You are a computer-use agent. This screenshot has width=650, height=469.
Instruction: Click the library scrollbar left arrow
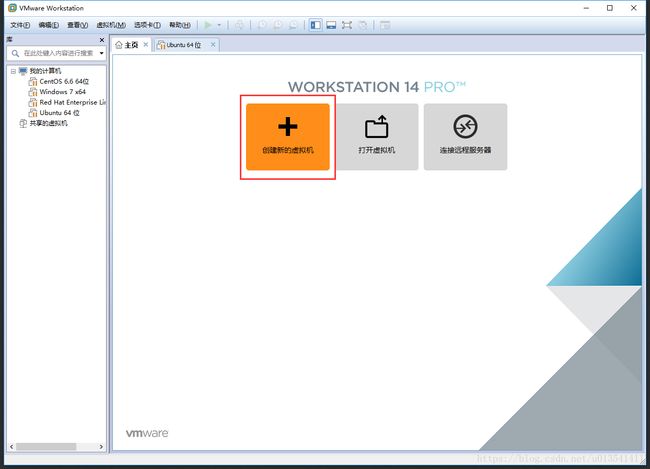point(12,447)
